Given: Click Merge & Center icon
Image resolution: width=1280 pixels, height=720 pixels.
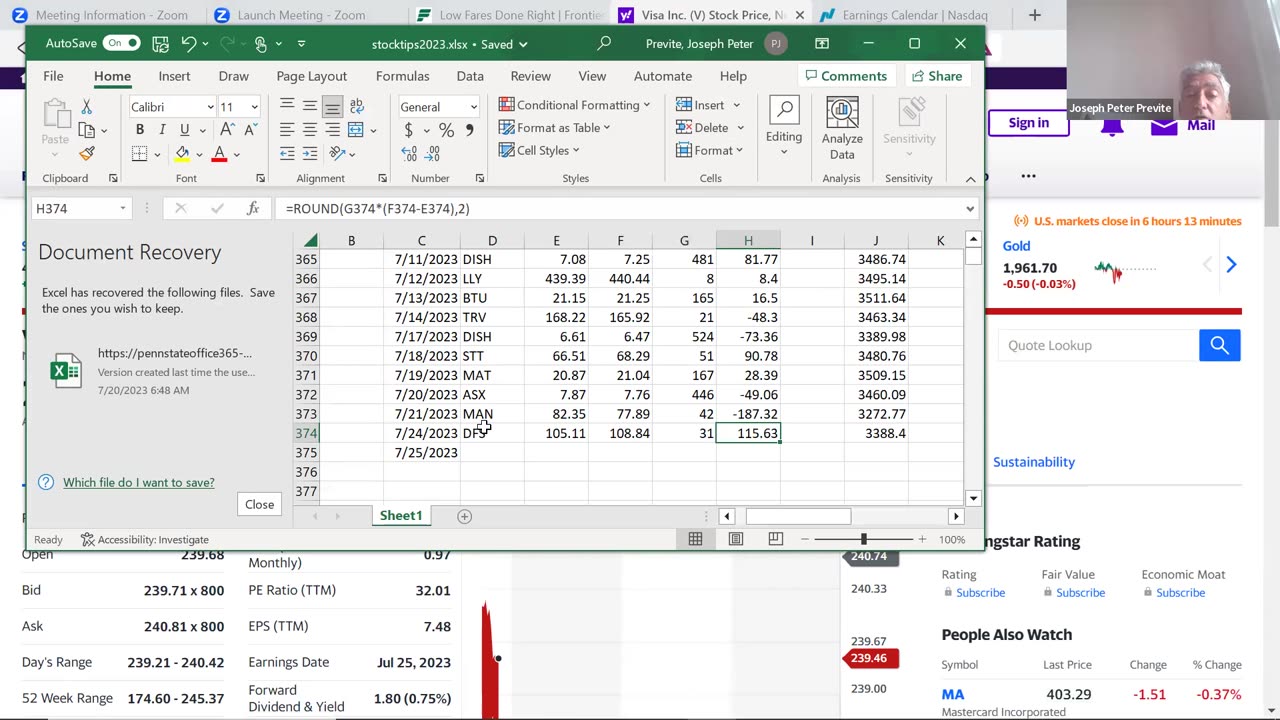Looking at the screenshot, I should click(x=356, y=130).
